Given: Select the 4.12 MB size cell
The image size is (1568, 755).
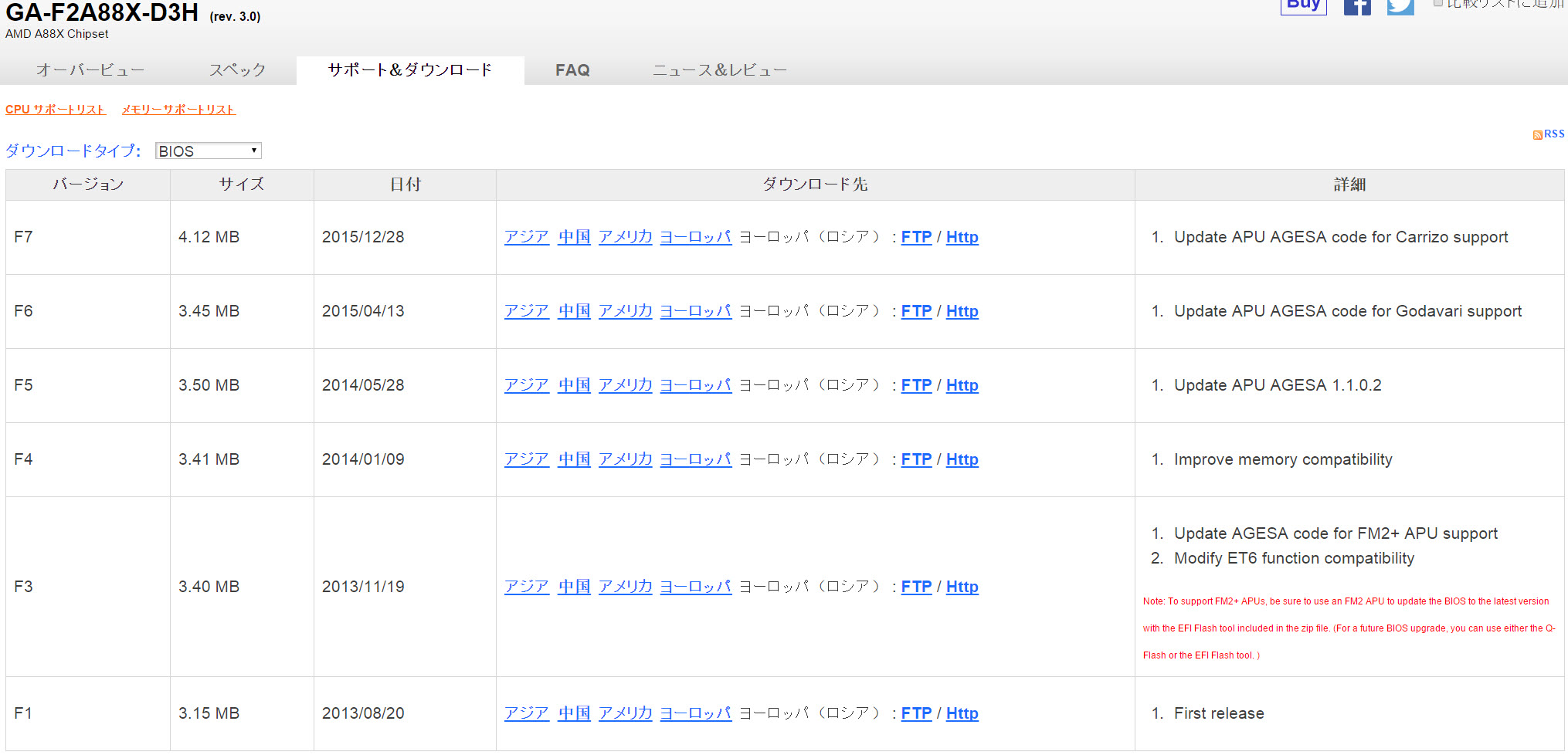Looking at the screenshot, I should click(242, 237).
